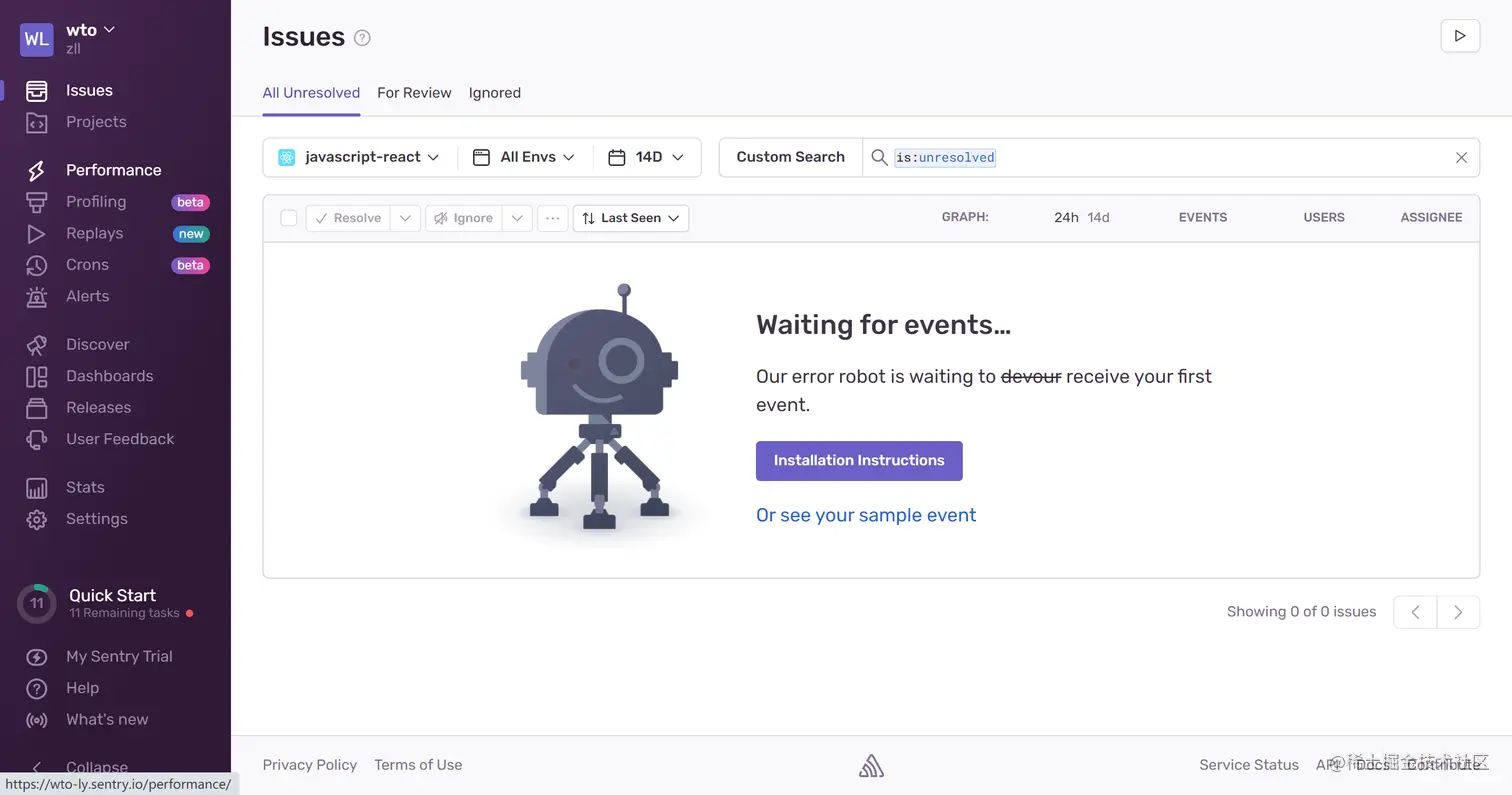Open the Privacy Policy link
This screenshot has width=1512, height=795.
pos(310,765)
